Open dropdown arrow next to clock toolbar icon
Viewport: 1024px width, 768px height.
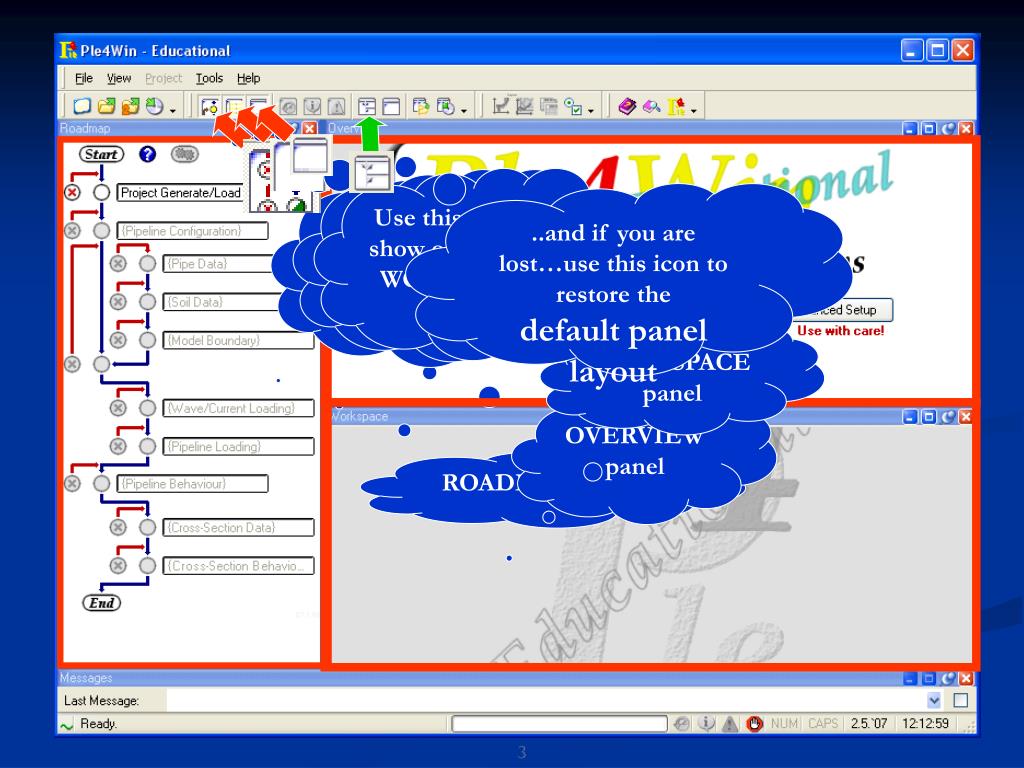(172, 110)
